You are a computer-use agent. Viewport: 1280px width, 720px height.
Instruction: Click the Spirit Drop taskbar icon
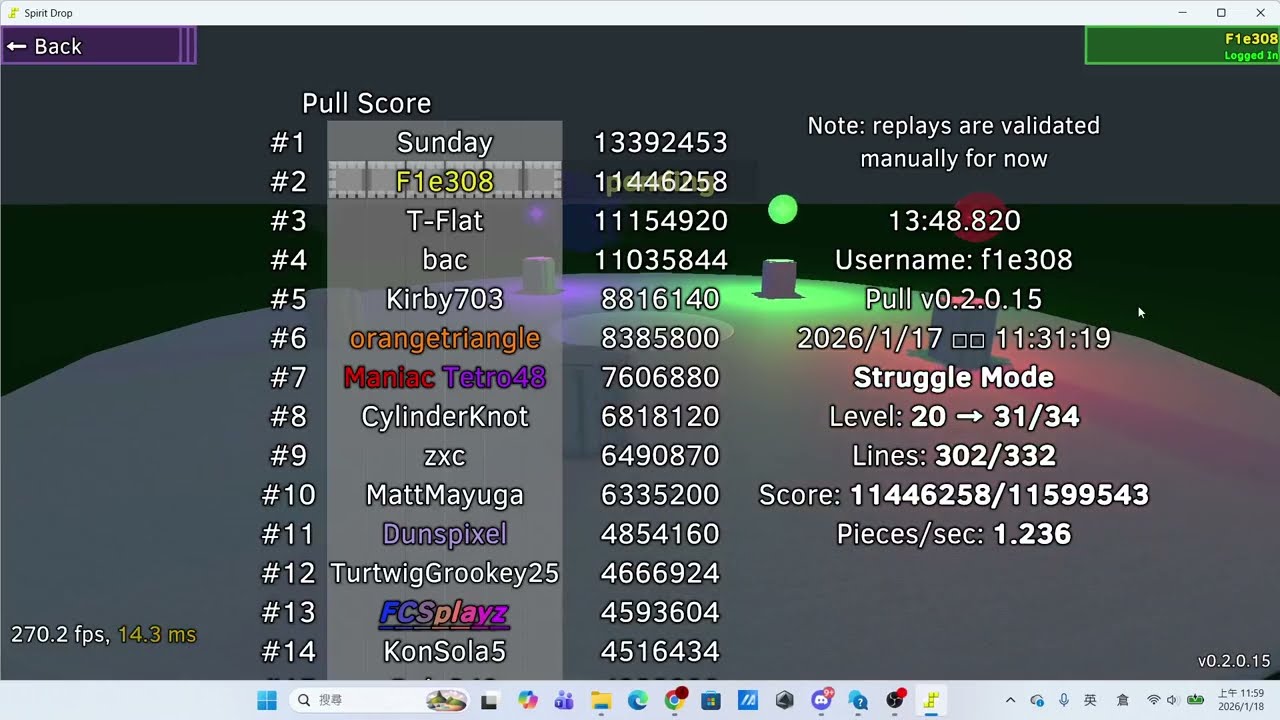932,701
